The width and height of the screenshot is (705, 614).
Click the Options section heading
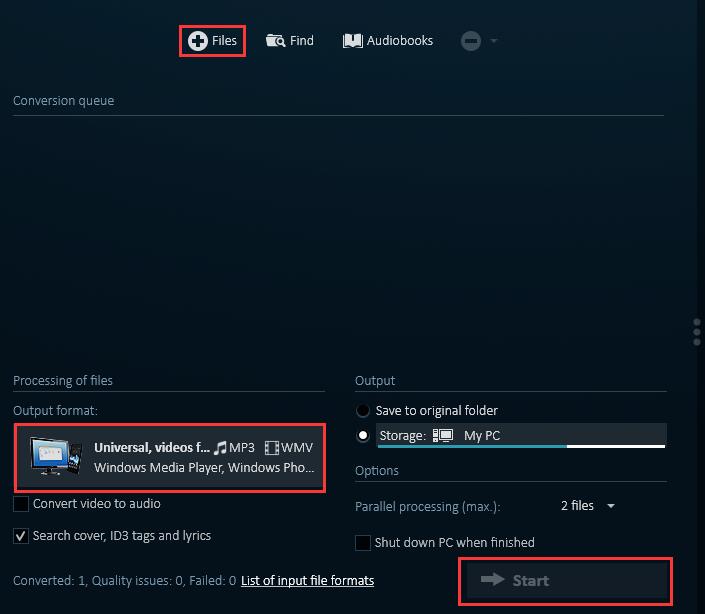tap(377, 471)
